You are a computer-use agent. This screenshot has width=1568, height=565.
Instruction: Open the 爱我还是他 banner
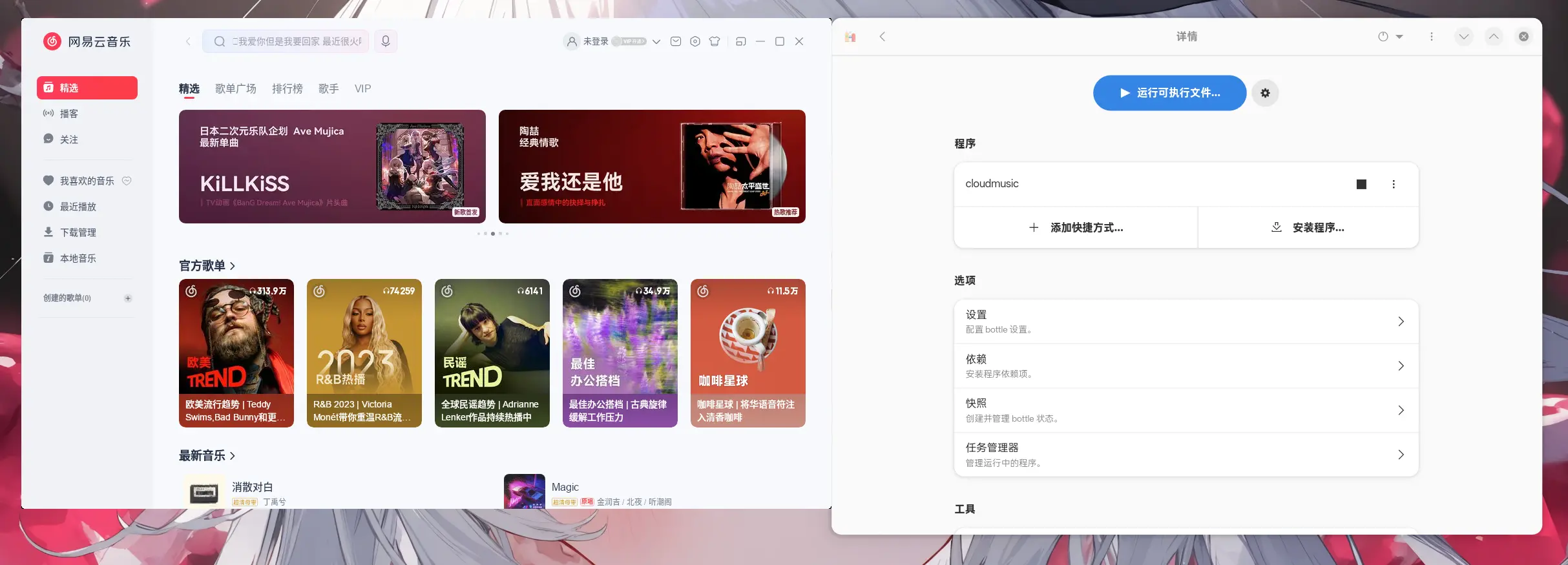[x=652, y=167]
